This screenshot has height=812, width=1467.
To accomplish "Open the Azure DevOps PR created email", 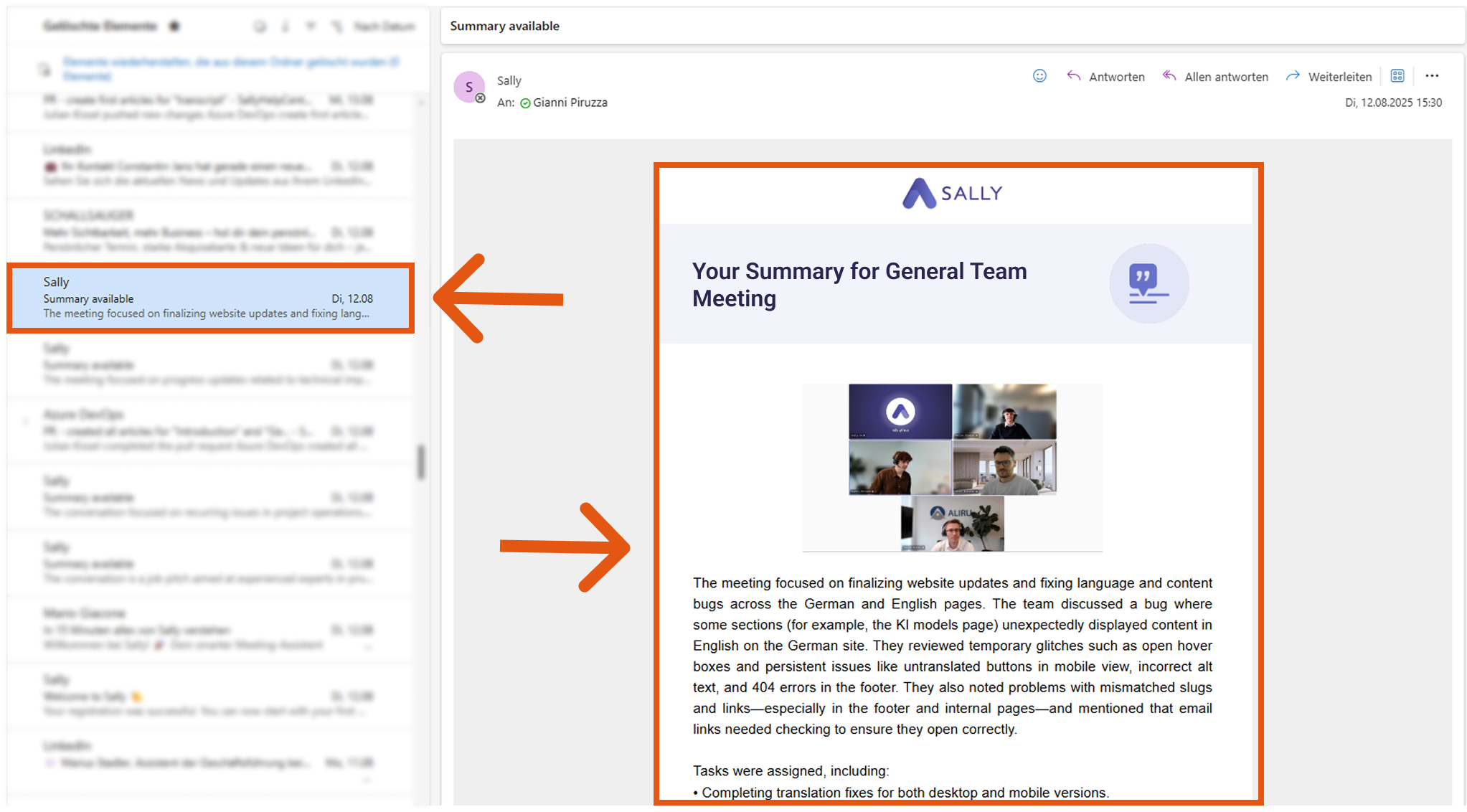I will 211,430.
